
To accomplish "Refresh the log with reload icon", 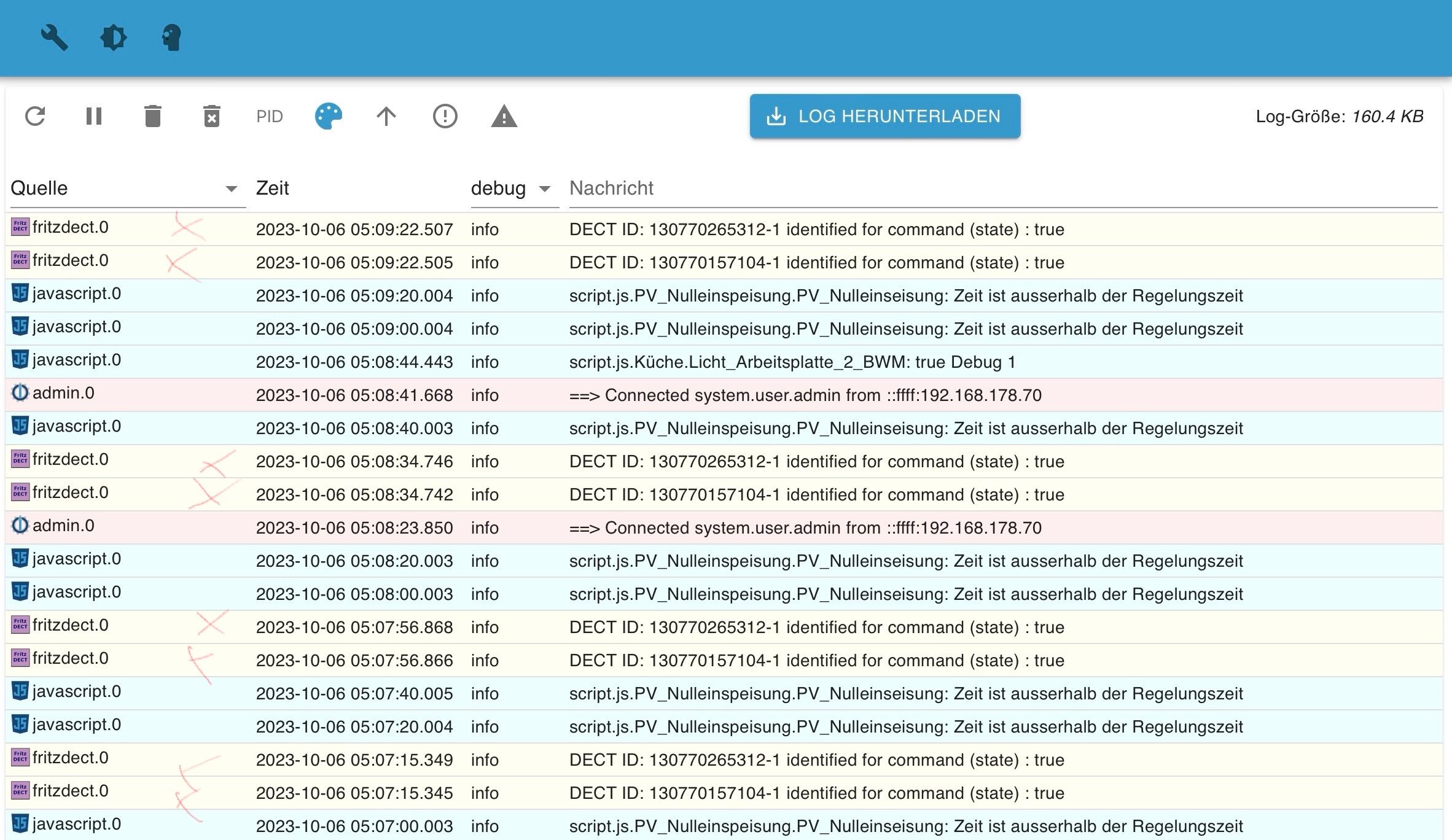I will [35, 116].
